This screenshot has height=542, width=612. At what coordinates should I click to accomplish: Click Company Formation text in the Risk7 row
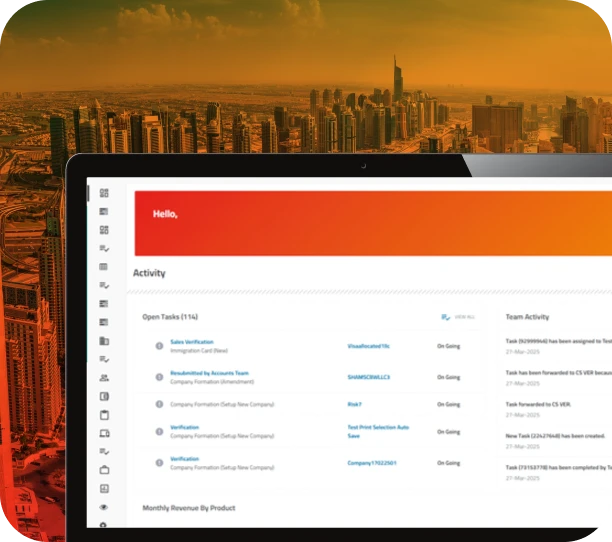coord(222,405)
